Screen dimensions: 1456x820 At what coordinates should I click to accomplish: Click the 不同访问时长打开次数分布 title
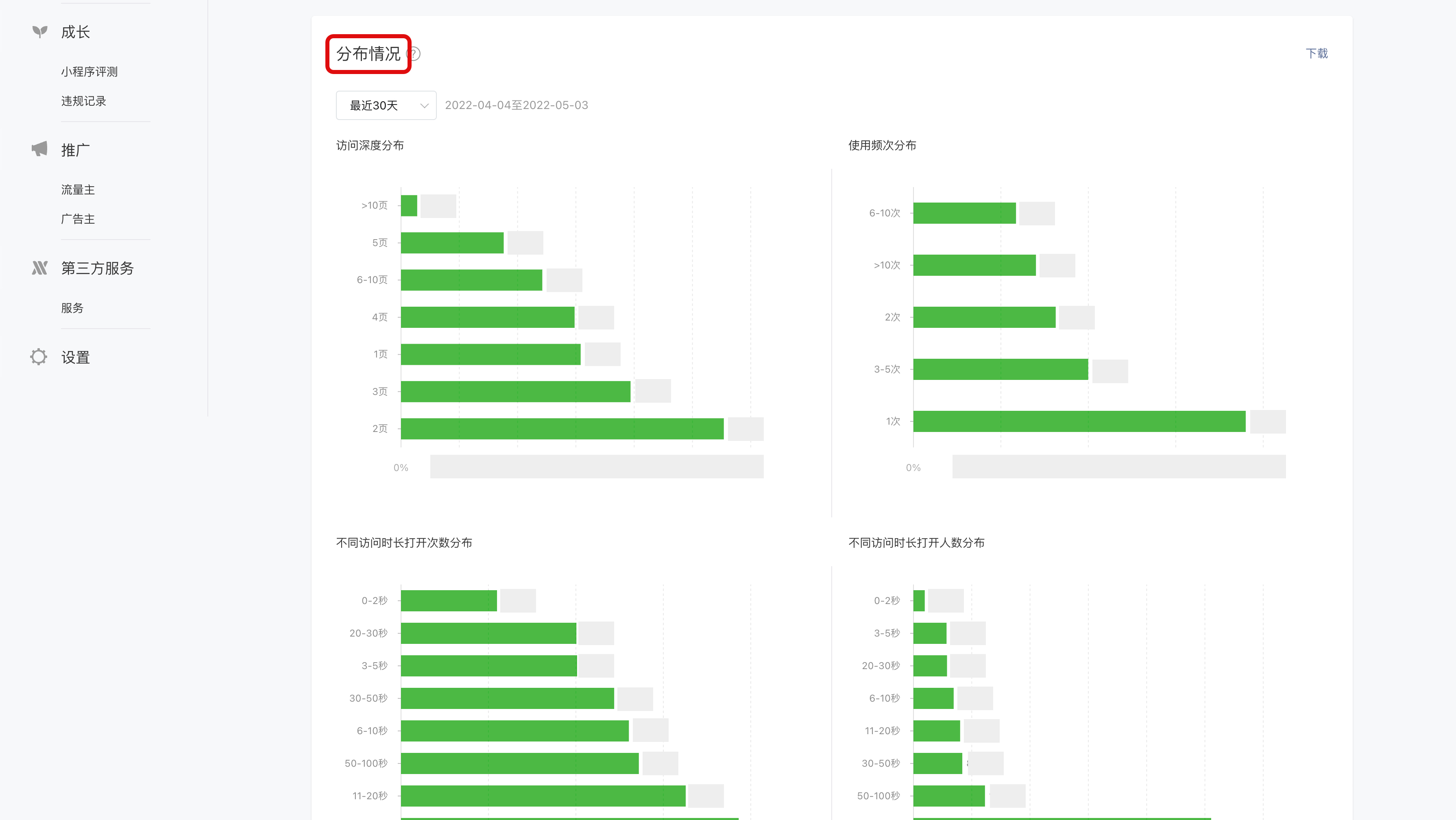click(x=404, y=543)
